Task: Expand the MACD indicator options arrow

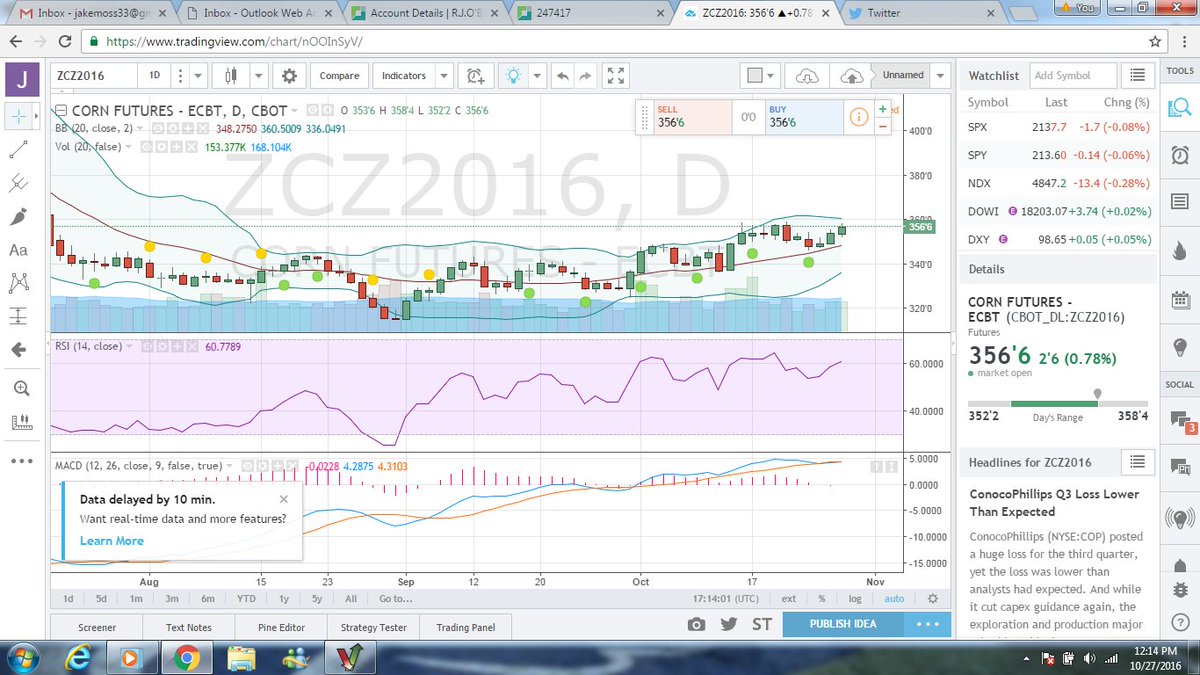Action: coord(231,466)
